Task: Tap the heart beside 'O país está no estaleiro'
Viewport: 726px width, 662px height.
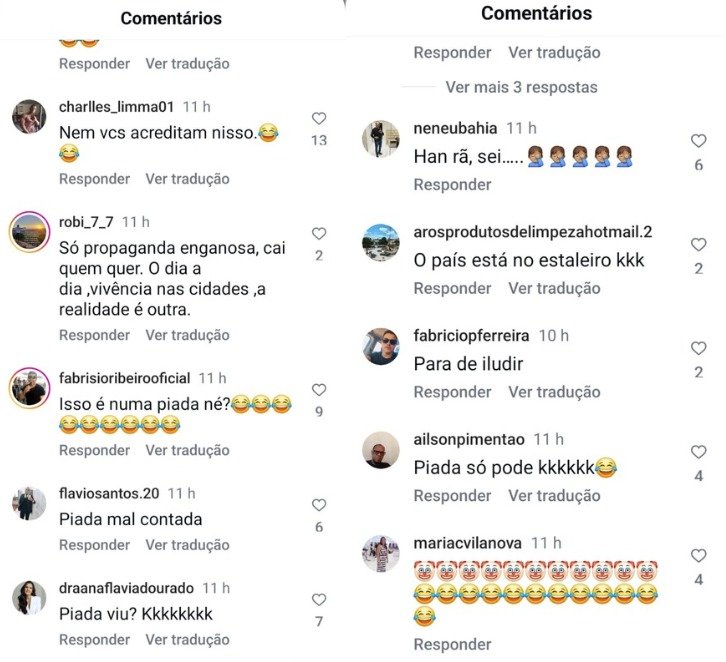Action: [x=698, y=244]
